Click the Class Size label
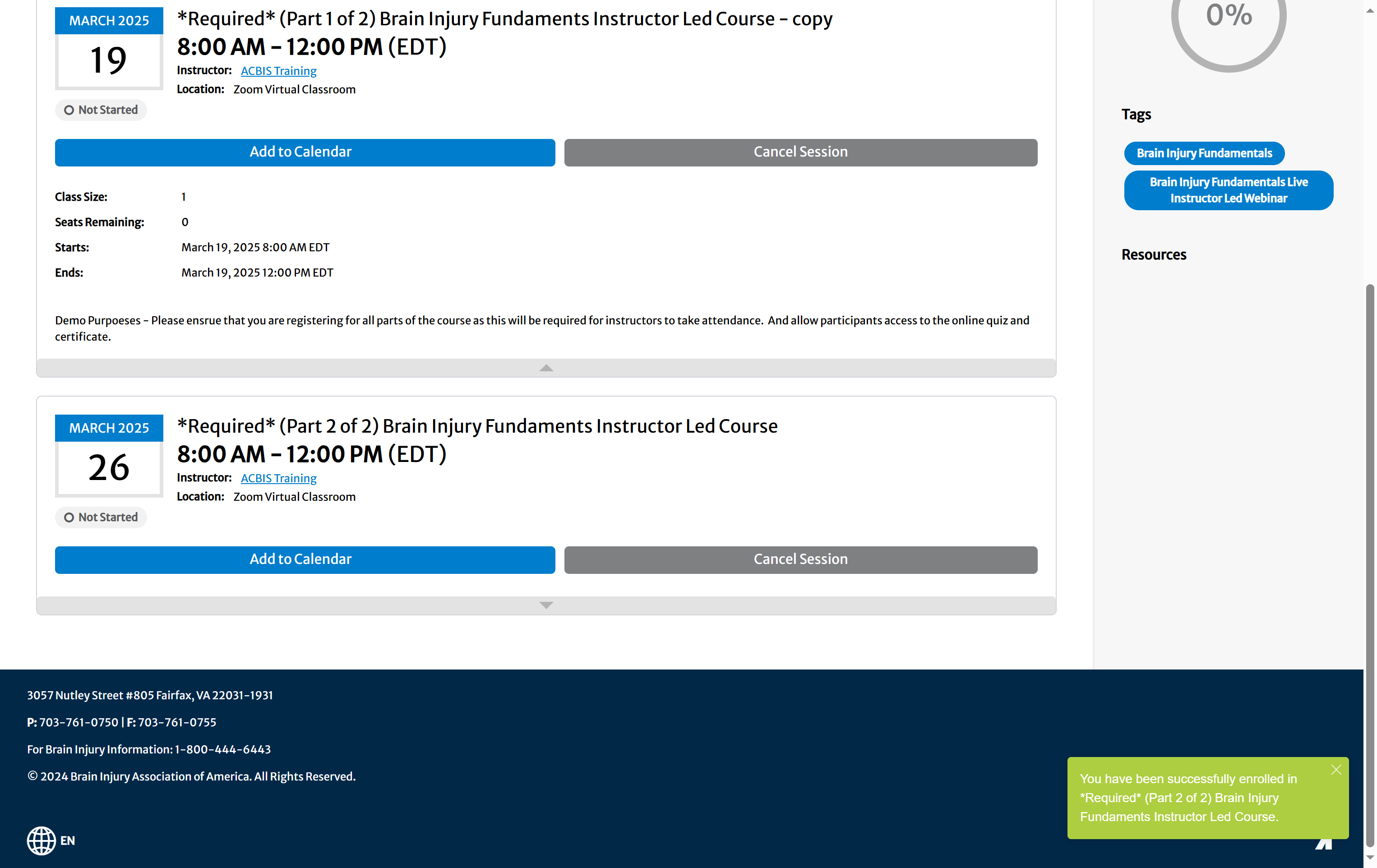The height and width of the screenshot is (868, 1377). point(81,197)
